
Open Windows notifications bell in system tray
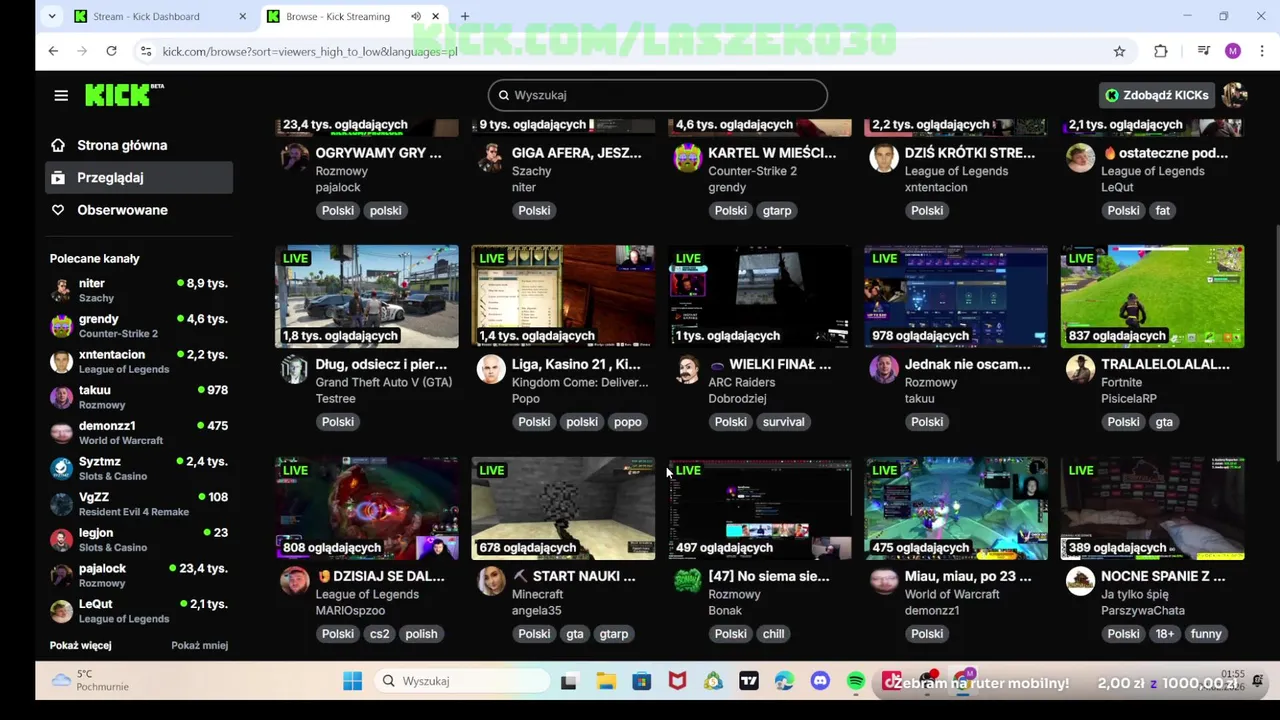click(1257, 681)
